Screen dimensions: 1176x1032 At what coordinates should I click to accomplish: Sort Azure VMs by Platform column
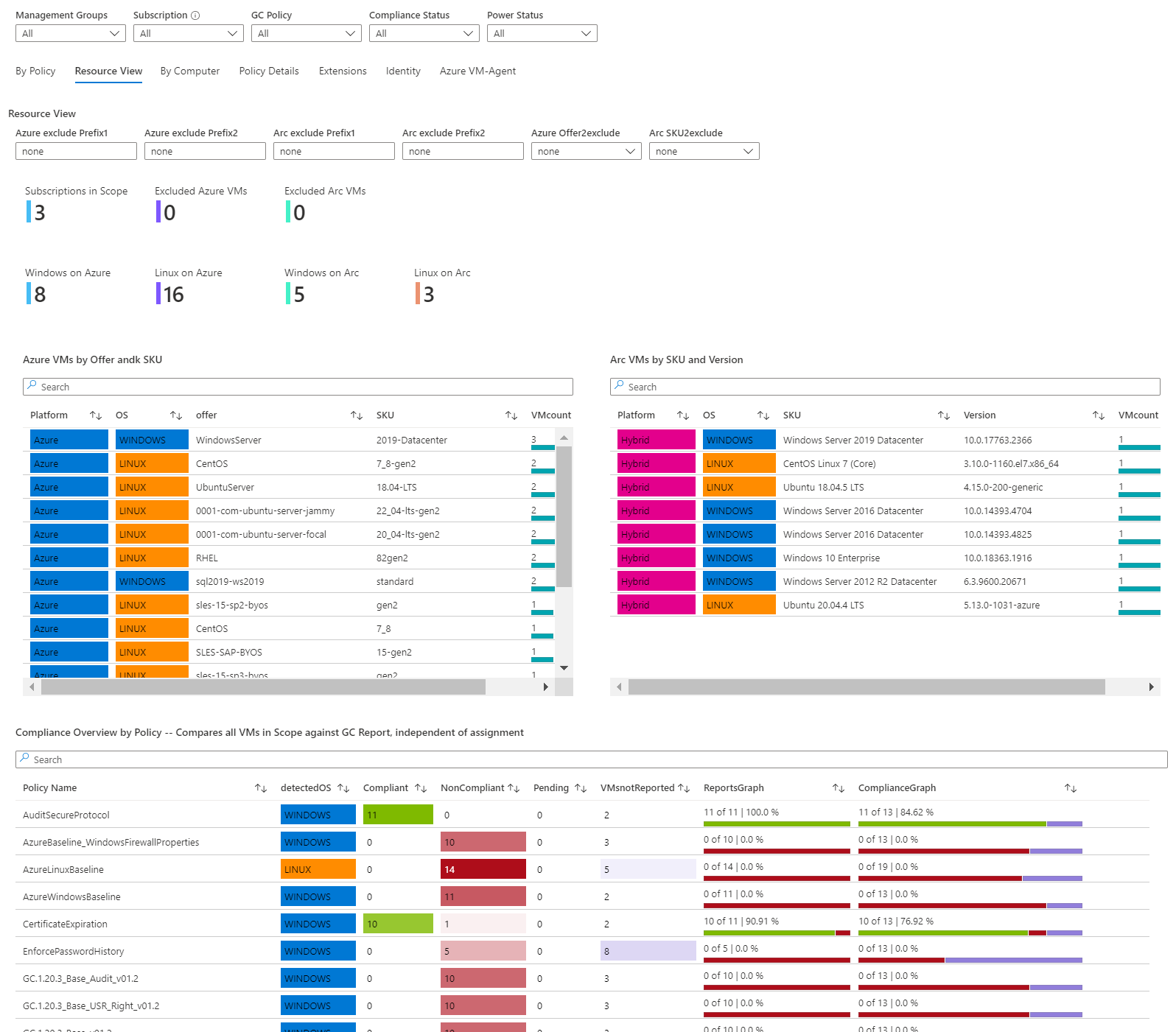click(96, 415)
